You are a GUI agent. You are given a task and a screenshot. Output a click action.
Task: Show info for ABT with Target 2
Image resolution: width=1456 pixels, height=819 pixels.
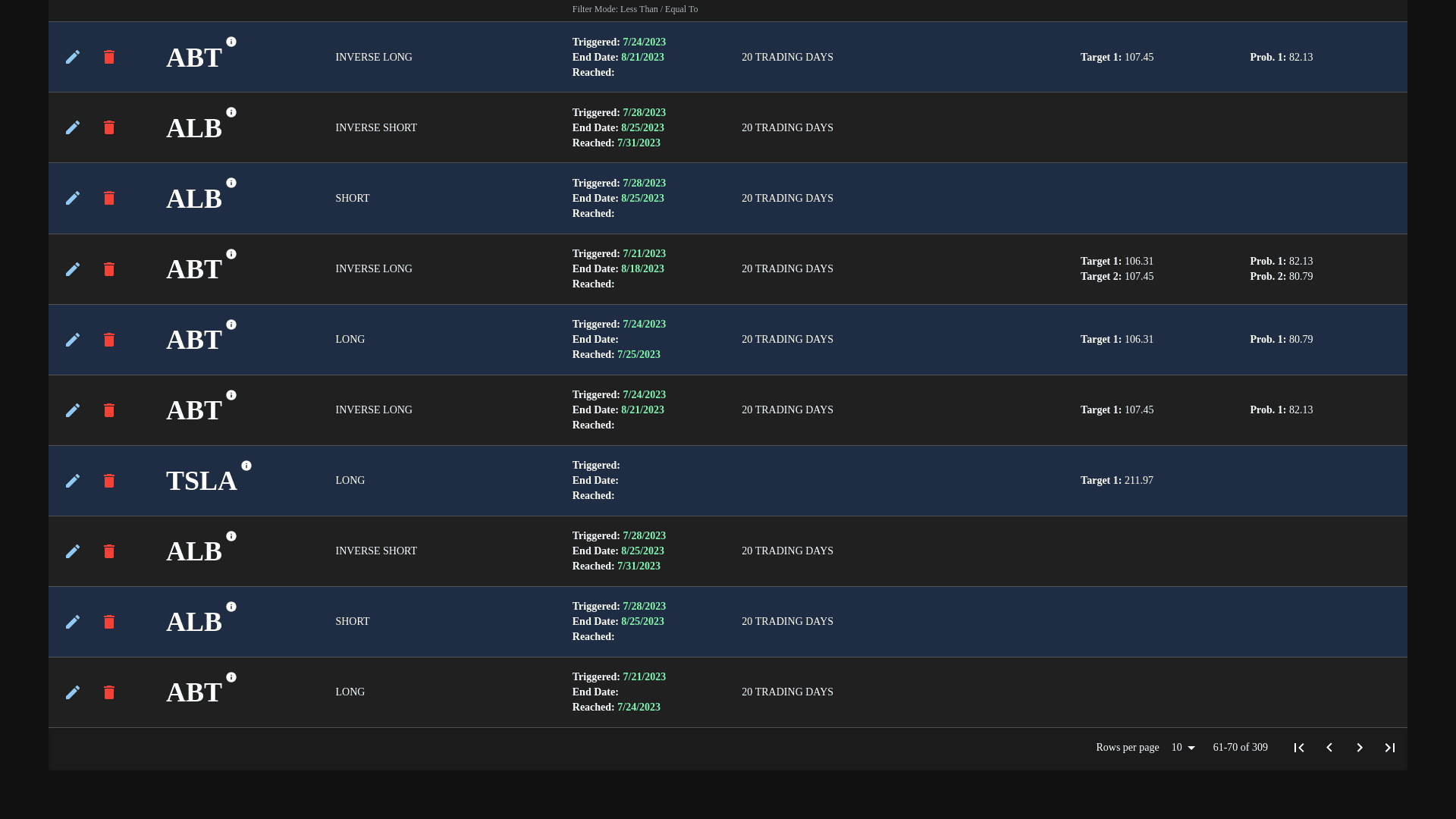pyautogui.click(x=231, y=254)
